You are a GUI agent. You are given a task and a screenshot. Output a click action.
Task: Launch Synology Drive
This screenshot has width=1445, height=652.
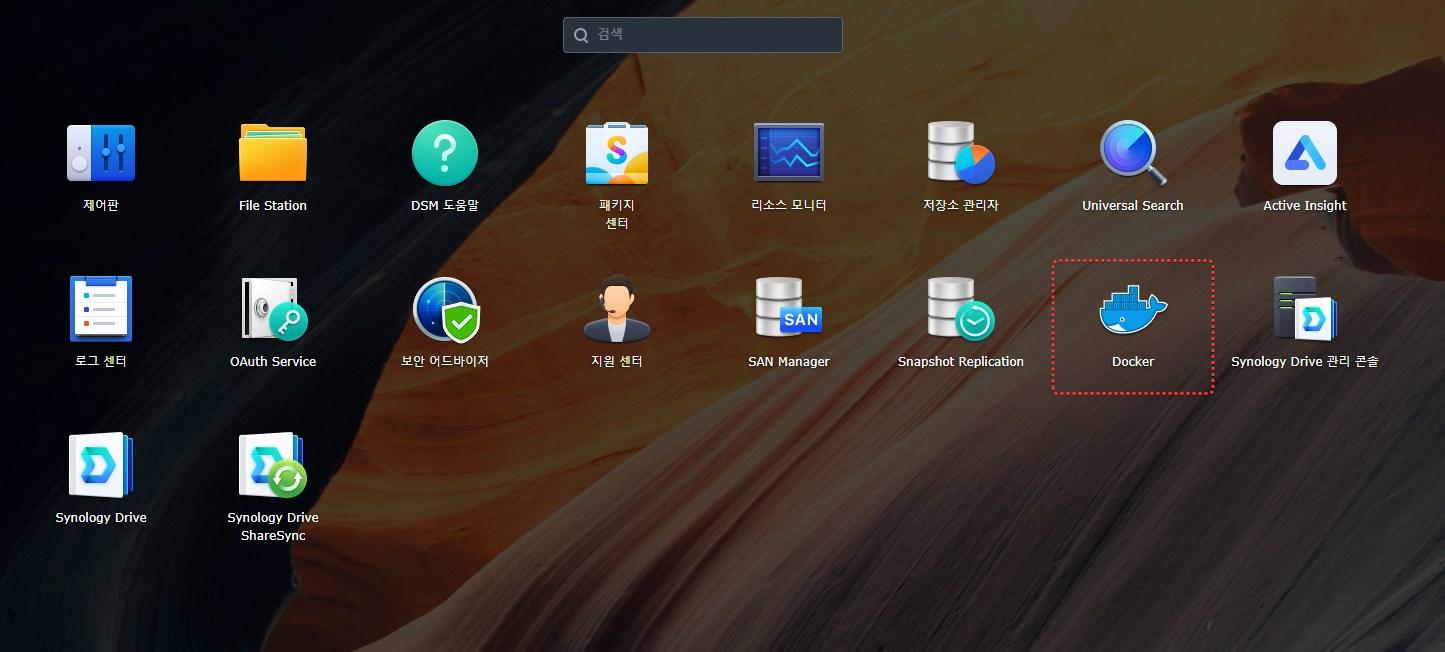pos(100,463)
